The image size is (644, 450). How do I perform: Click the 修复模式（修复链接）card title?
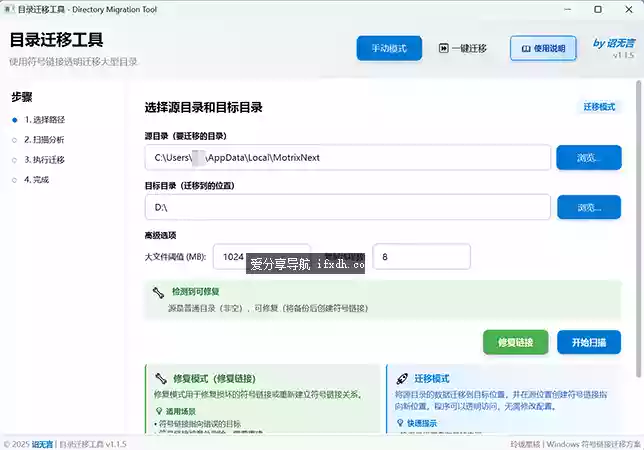[214, 379]
